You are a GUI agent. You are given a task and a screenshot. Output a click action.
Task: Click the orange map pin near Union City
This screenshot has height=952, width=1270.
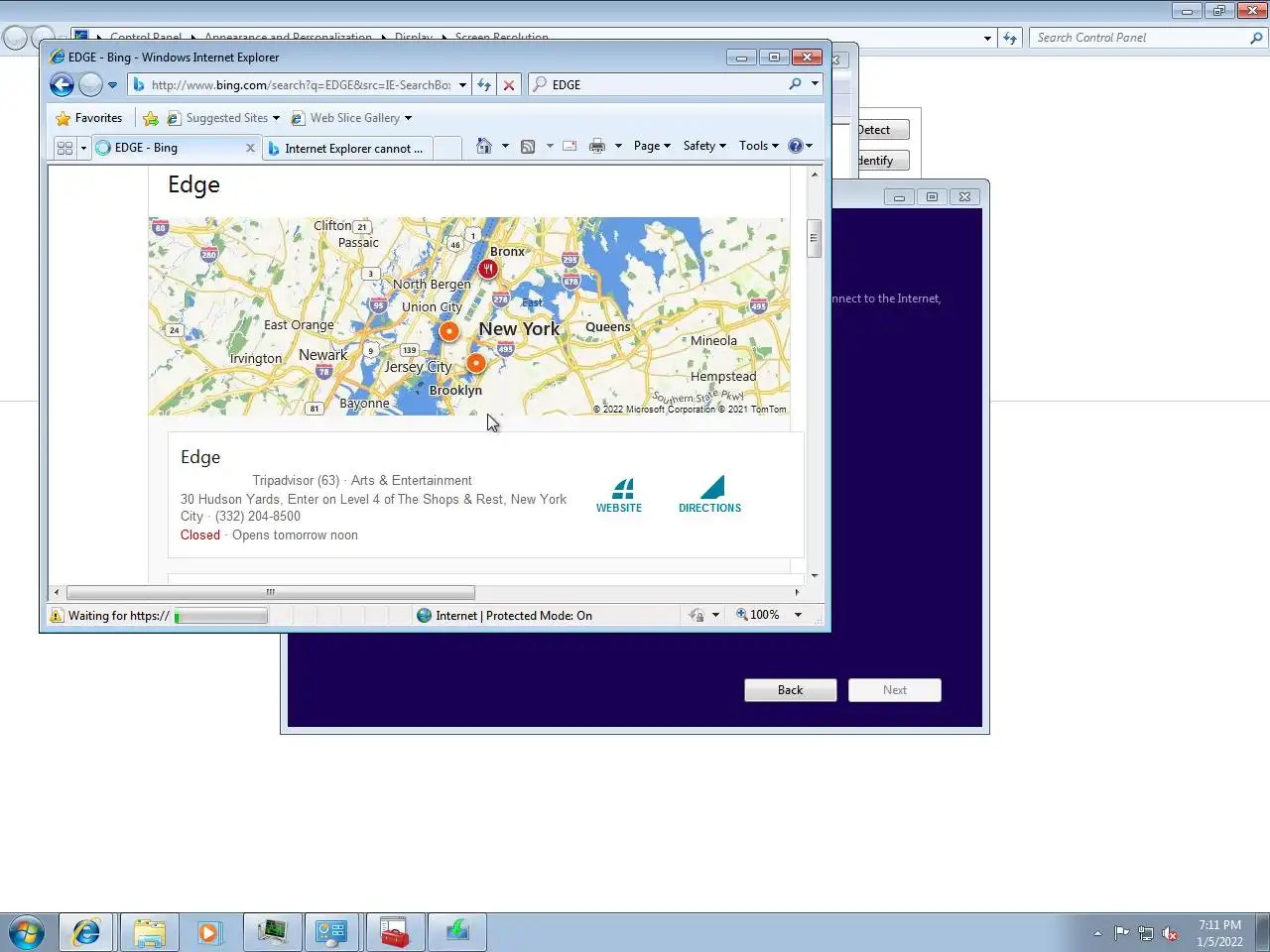449,331
